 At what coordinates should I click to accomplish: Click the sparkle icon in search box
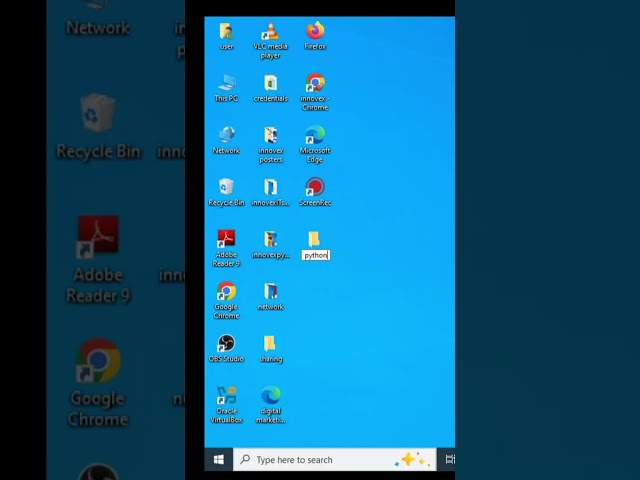(412, 460)
